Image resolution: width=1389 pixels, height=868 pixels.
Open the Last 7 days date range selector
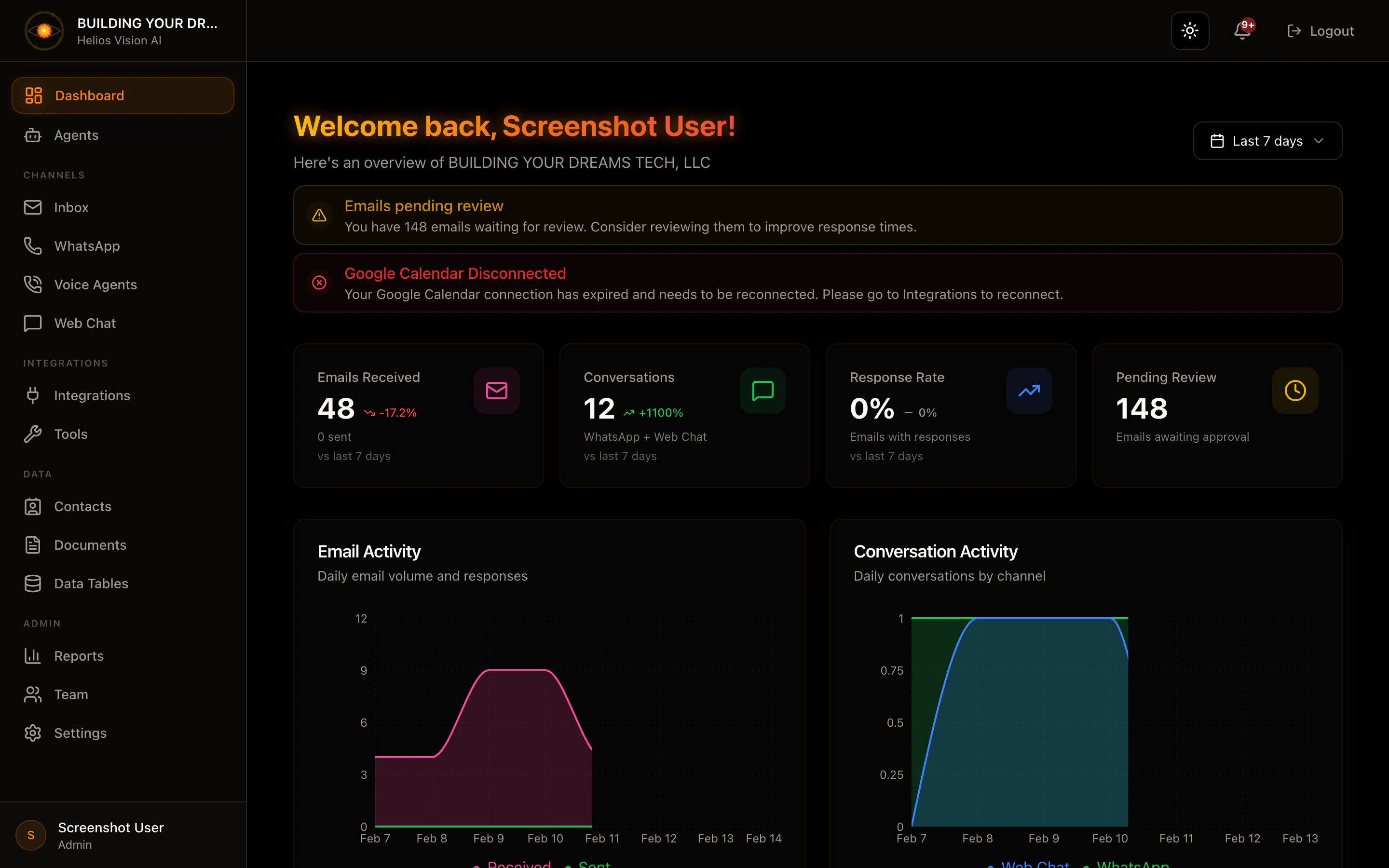coord(1267,141)
